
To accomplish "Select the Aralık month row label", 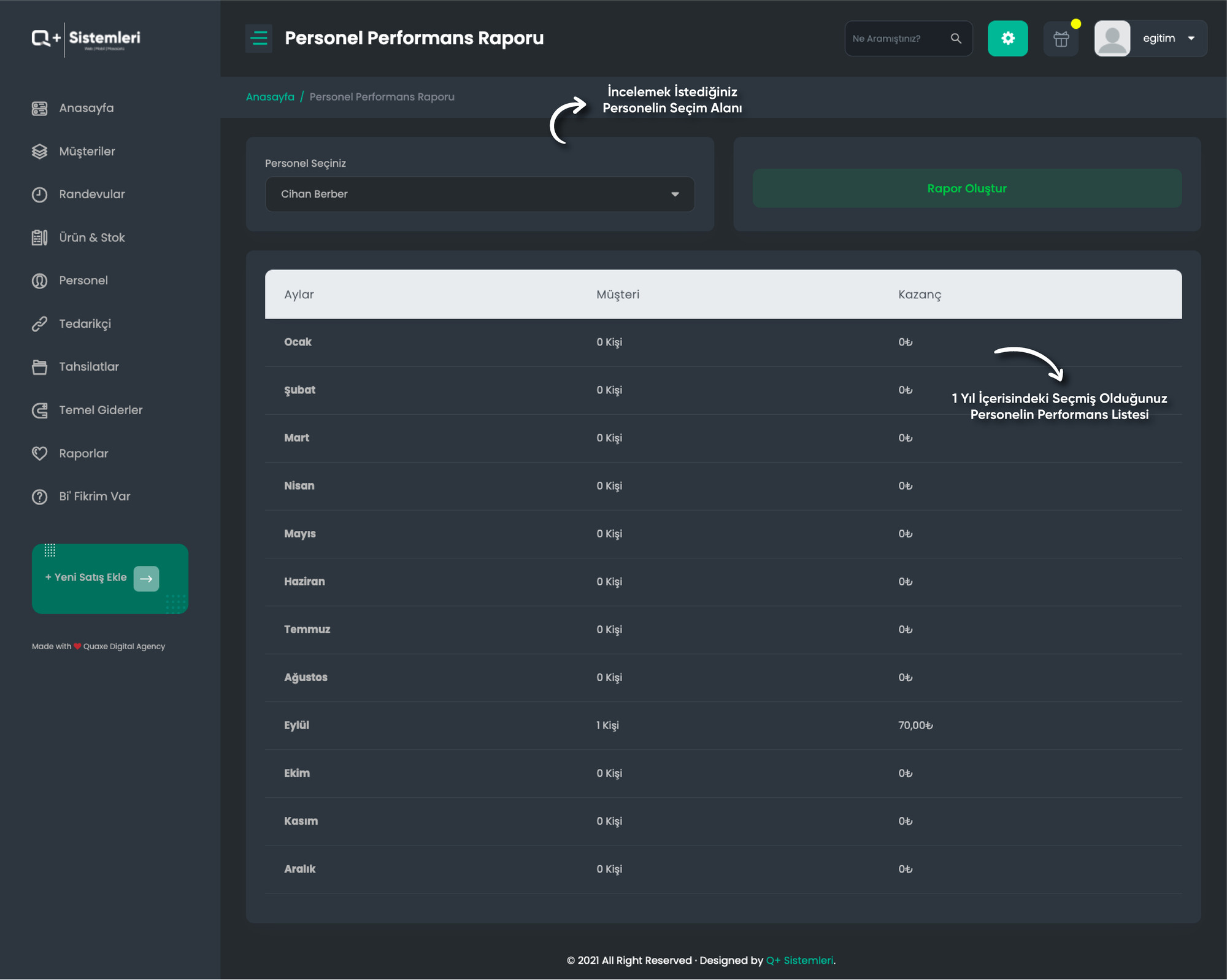I will coord(299,869).
